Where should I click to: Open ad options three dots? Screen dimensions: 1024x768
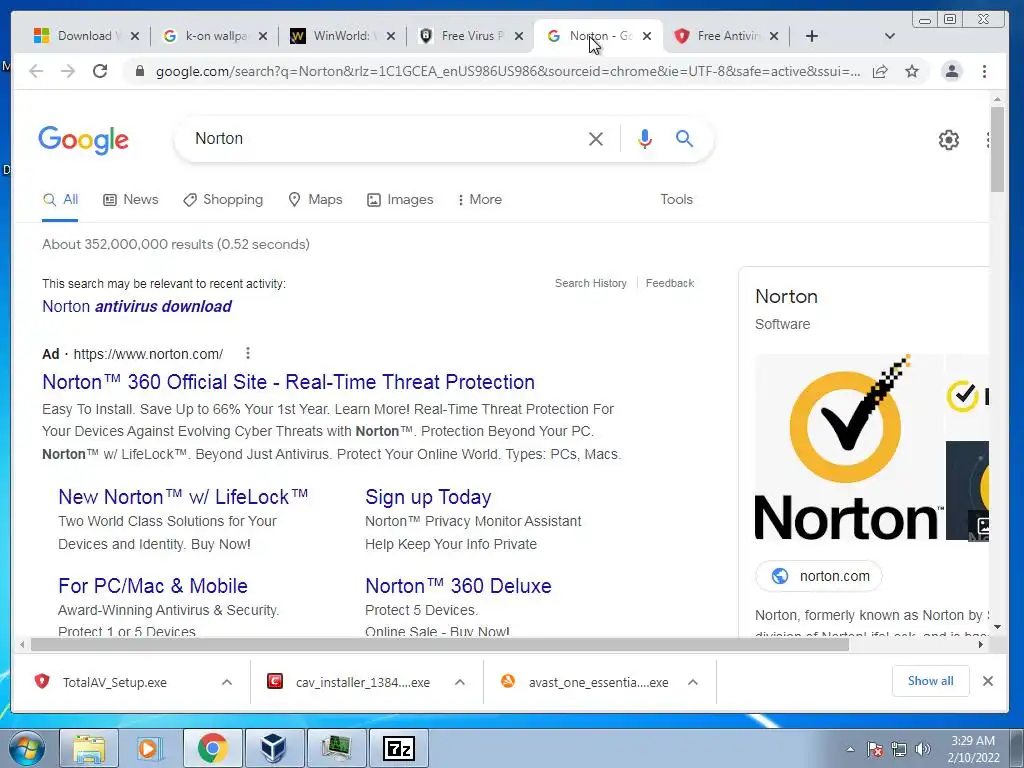(248, 353)
